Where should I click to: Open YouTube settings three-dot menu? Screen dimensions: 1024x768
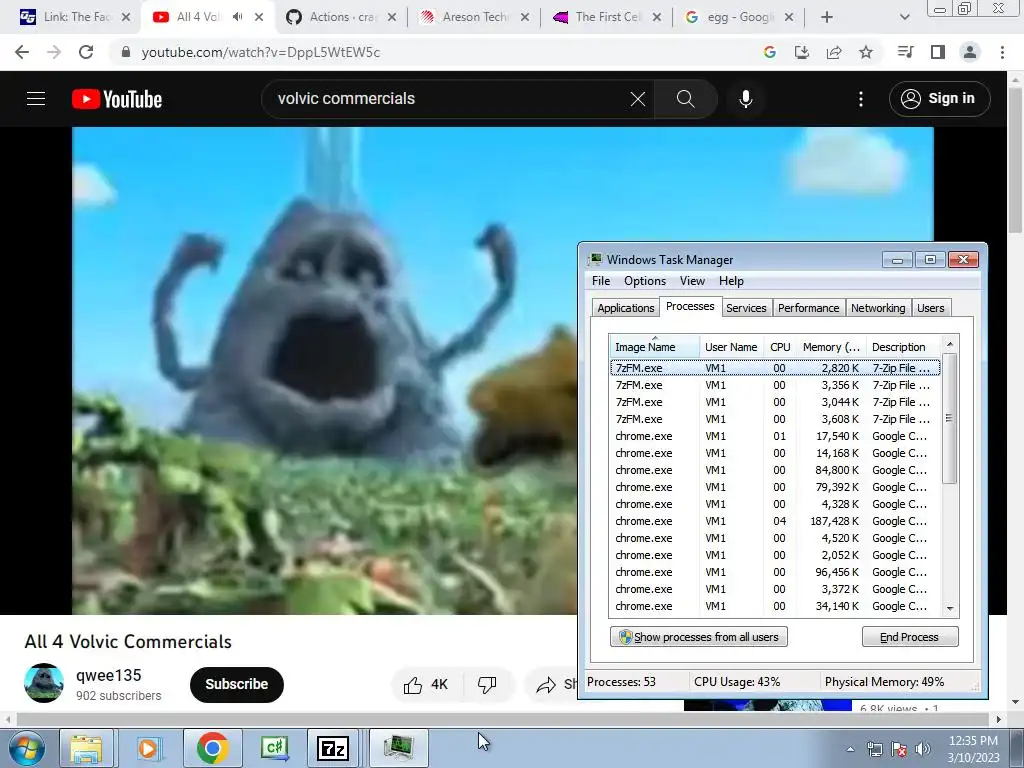pyautogui.click(x=861, y=99)
